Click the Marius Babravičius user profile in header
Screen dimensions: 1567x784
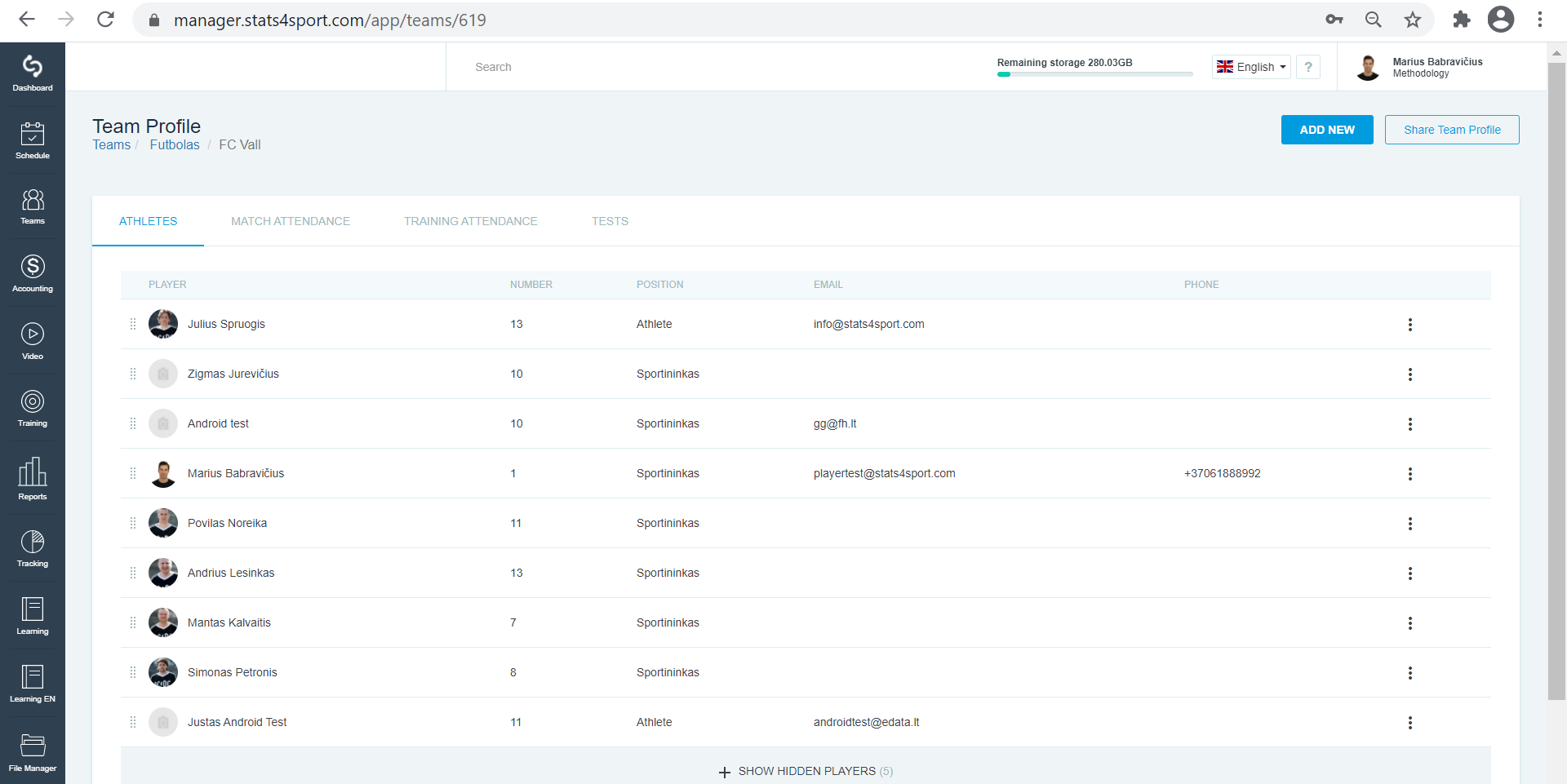(1418, 67)
